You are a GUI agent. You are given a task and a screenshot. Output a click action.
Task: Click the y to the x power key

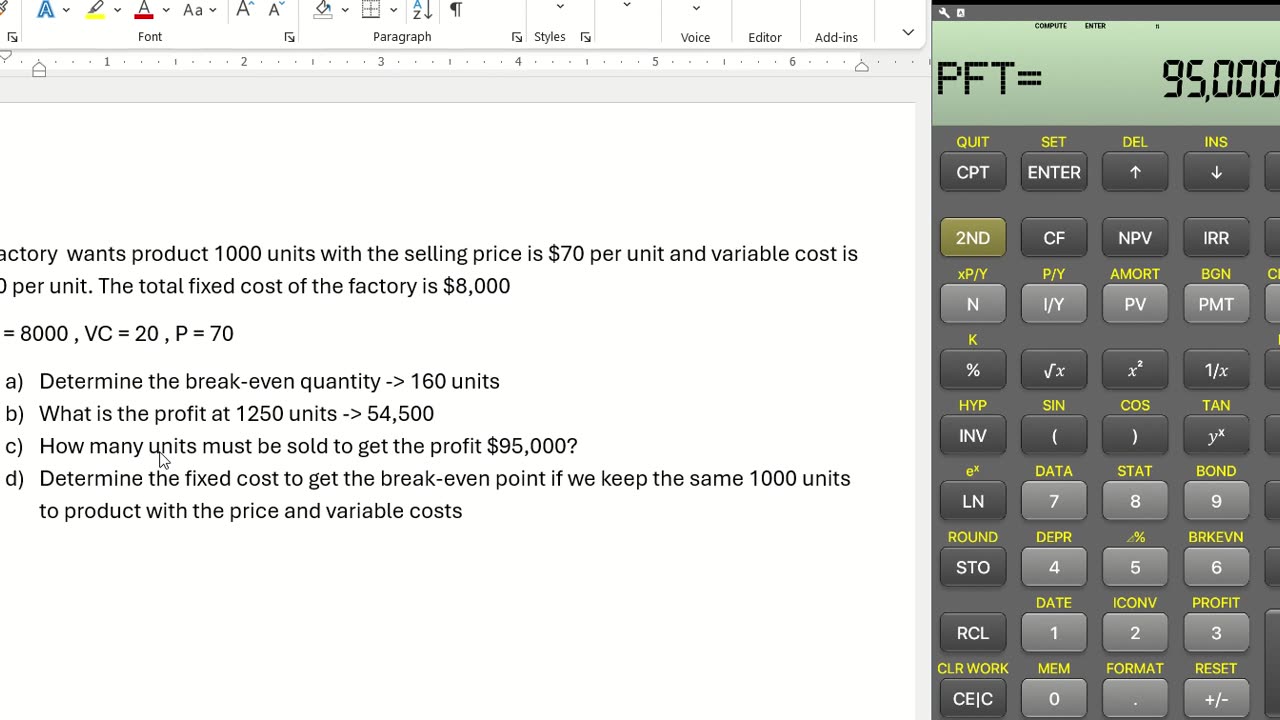(1216, 436)
